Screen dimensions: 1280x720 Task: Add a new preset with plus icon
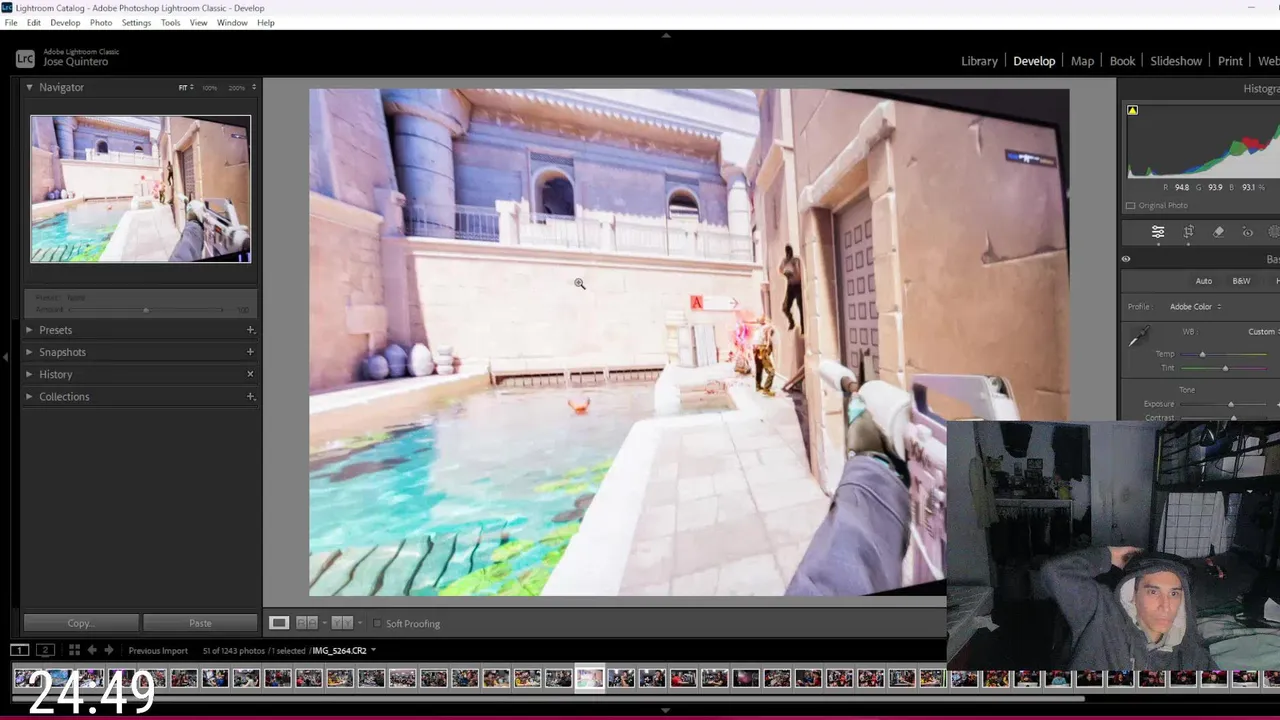point(250,330)
